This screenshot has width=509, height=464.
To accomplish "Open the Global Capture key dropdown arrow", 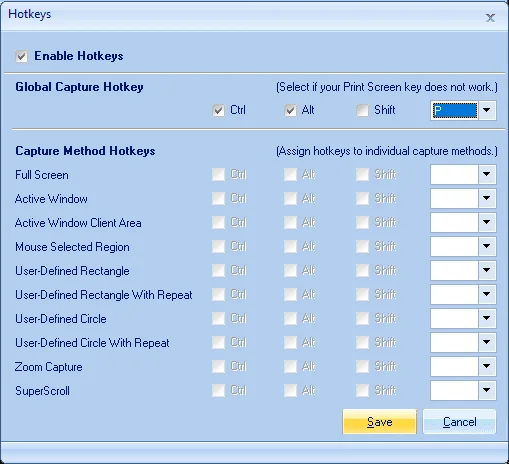I will pyautogui.click(x=487, y=110).
